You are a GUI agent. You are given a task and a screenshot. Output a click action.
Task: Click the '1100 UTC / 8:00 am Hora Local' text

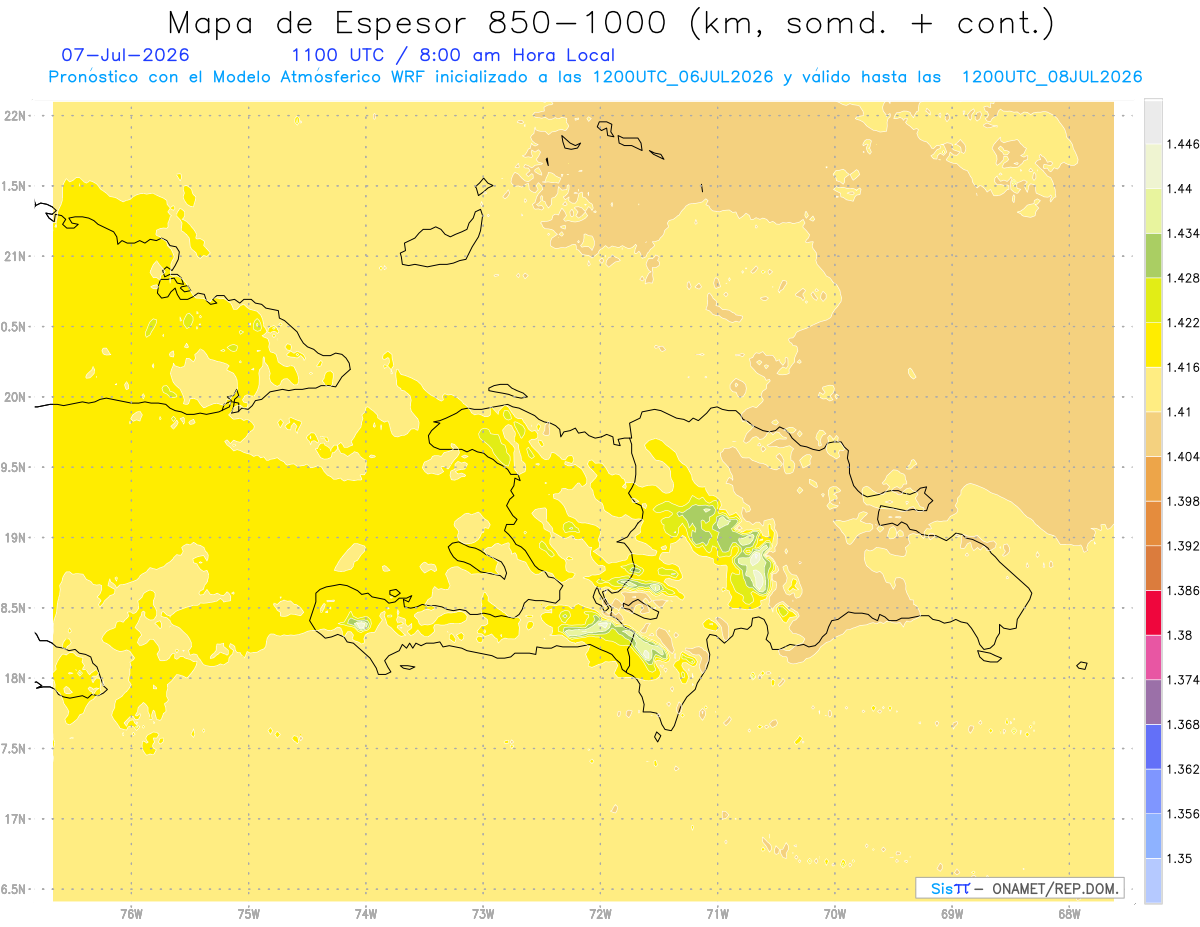click(x=452, y=55)
